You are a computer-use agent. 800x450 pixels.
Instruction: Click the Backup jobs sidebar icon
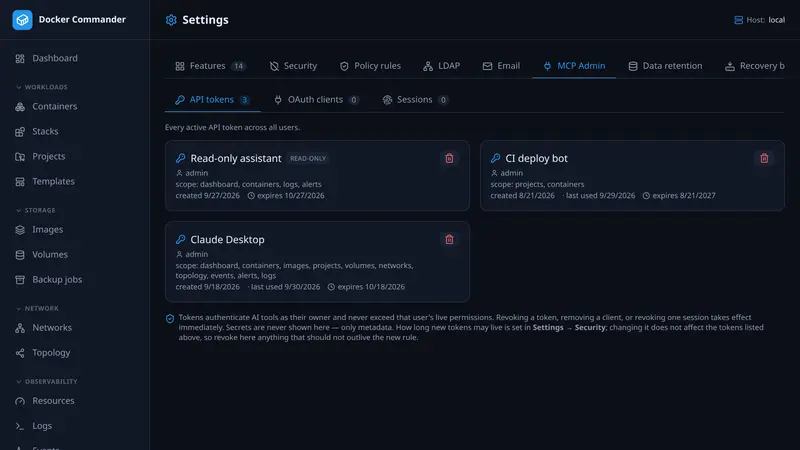(20, 280)
